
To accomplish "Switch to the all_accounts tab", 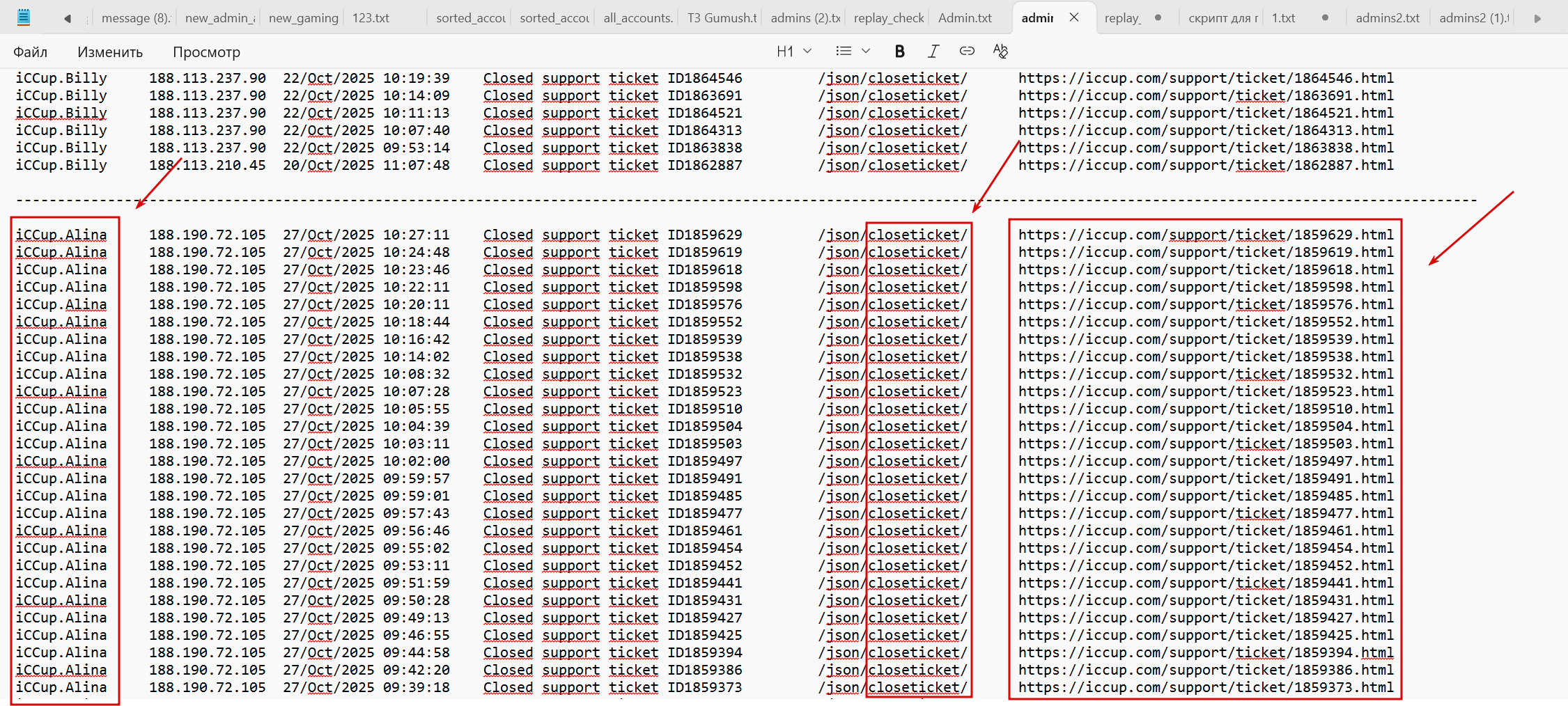I will [x=638, y=18].
